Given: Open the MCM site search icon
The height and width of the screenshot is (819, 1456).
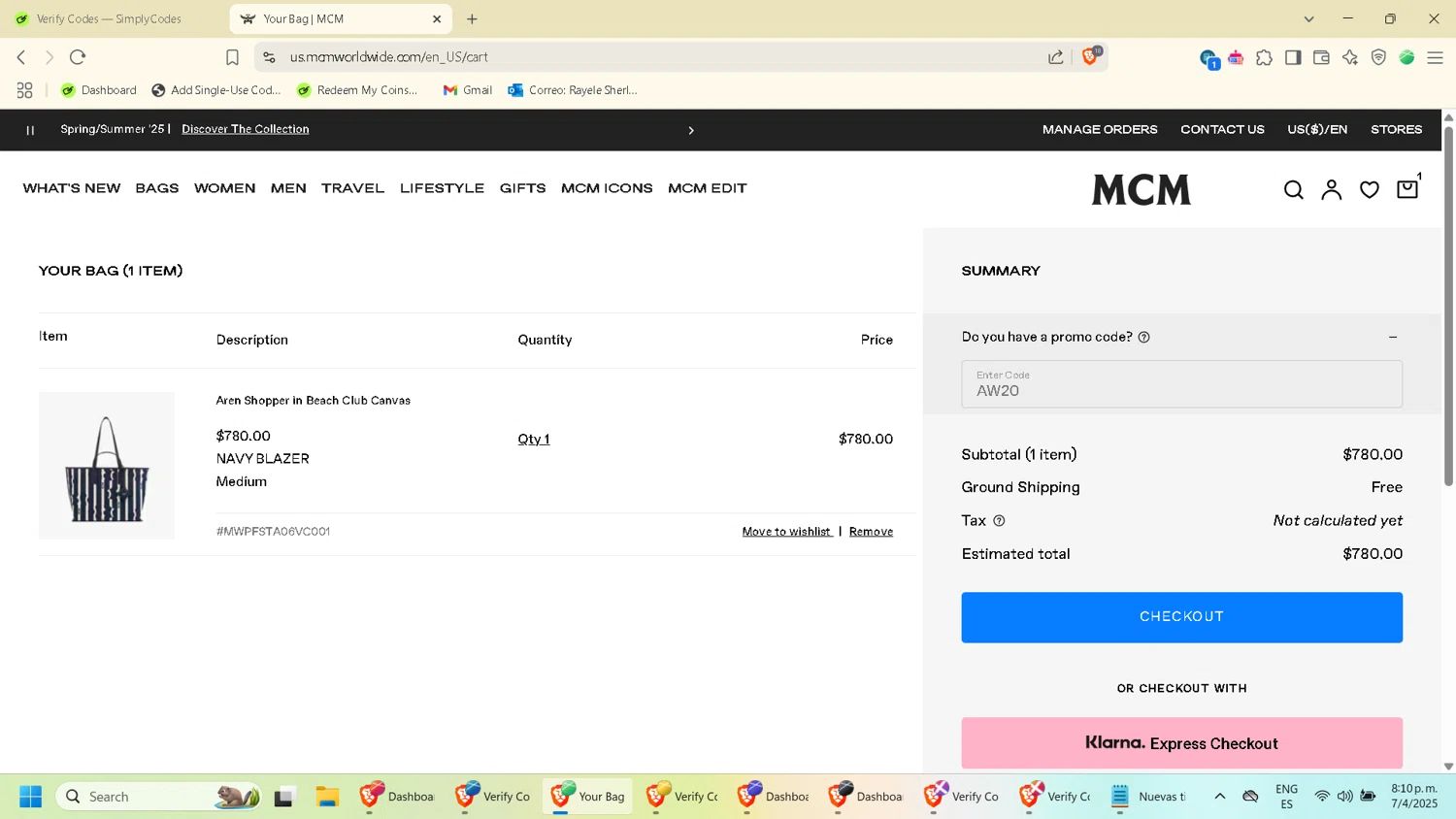Looking at the screenshot, I should pos(1293,190).
